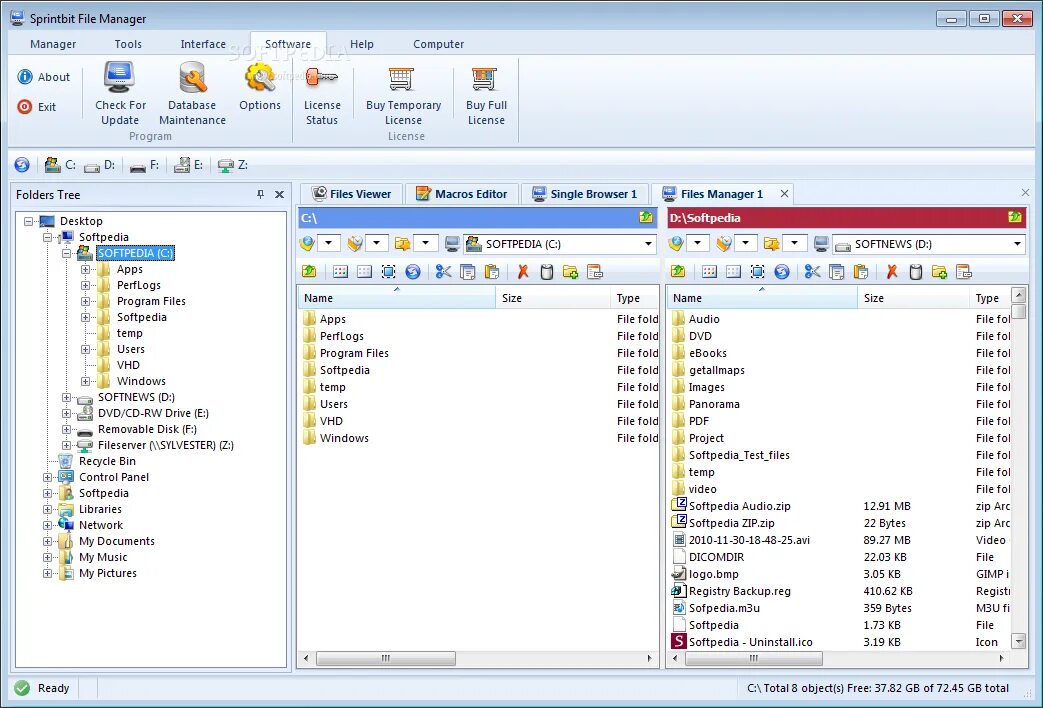Sort C:\ pane by Name column header
This screenshot has height=708, width=1043.
[396, 298]
